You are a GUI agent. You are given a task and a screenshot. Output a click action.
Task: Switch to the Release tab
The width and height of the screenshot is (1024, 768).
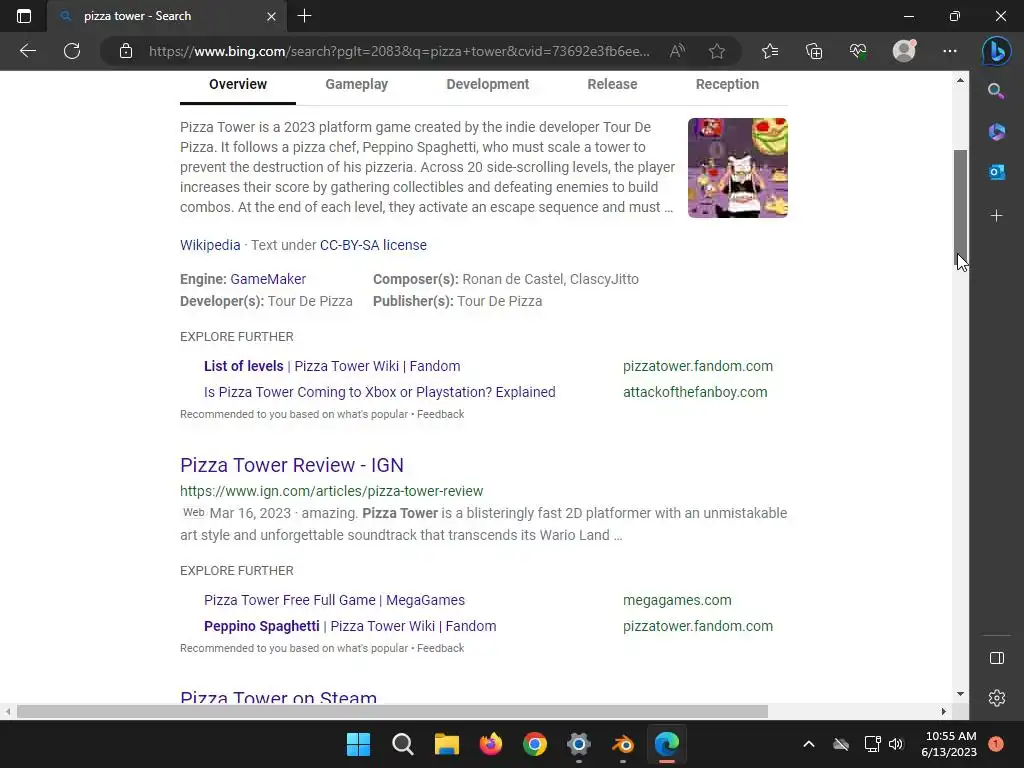[x=612, y=84]
